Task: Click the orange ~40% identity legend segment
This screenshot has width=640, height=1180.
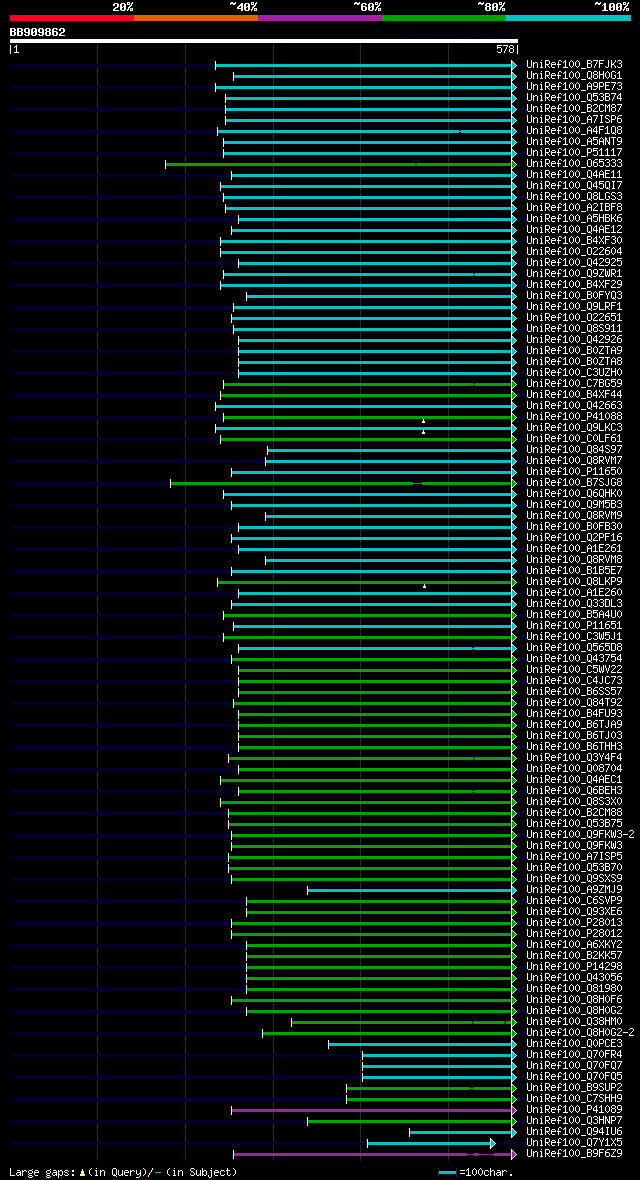Action: pos(196,17)
